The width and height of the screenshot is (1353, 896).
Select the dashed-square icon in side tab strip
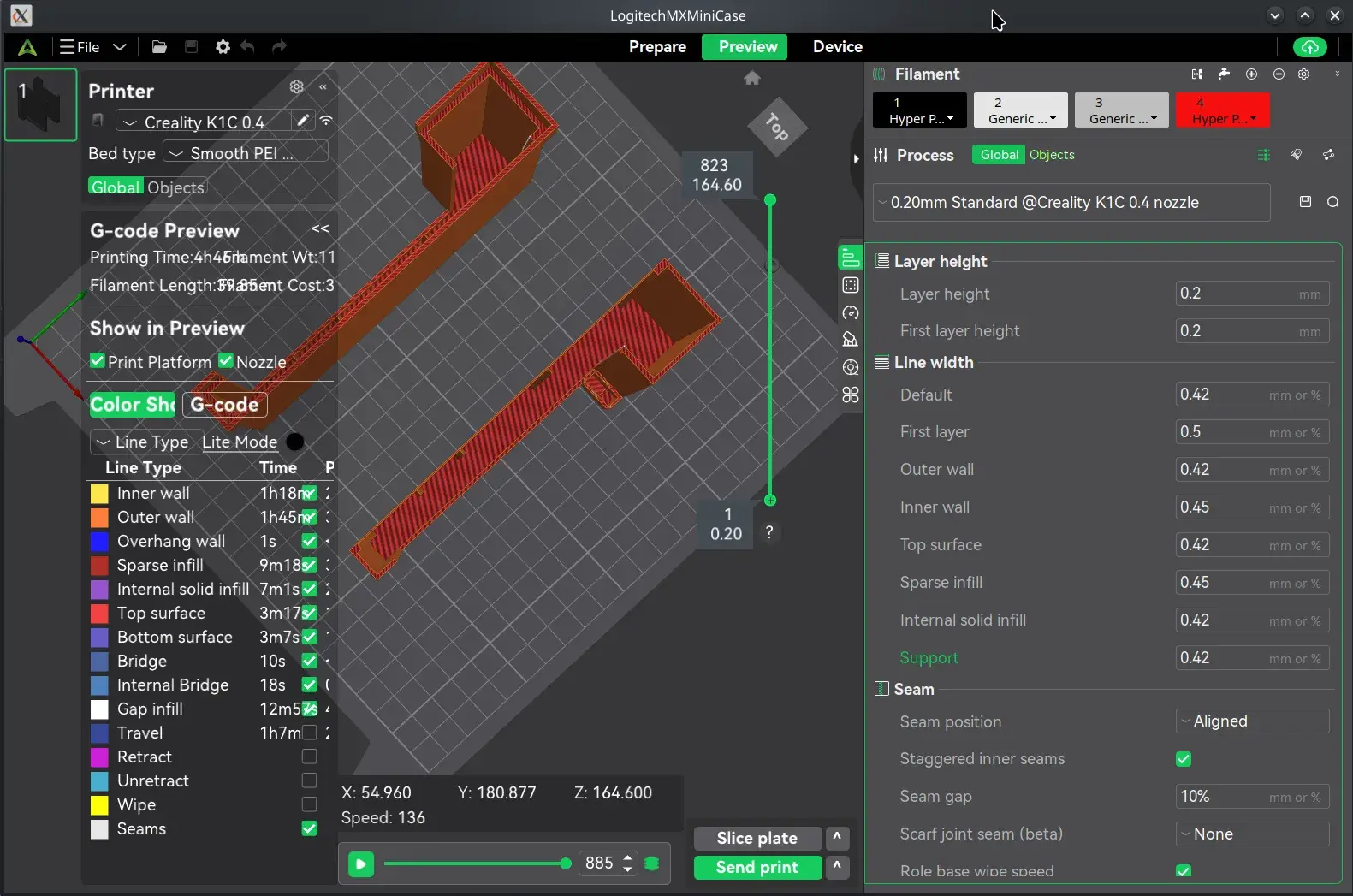pos(851,285)
